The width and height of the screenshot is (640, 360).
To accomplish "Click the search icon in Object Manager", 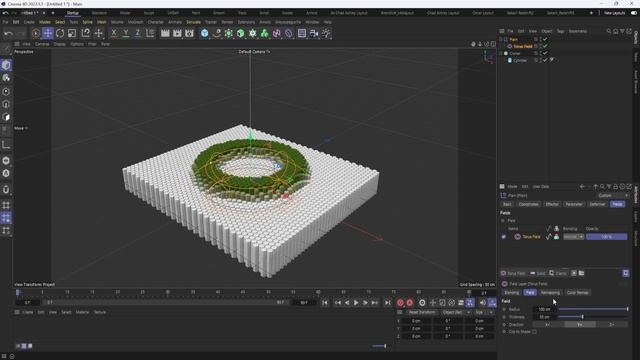I will pos(609,31).
